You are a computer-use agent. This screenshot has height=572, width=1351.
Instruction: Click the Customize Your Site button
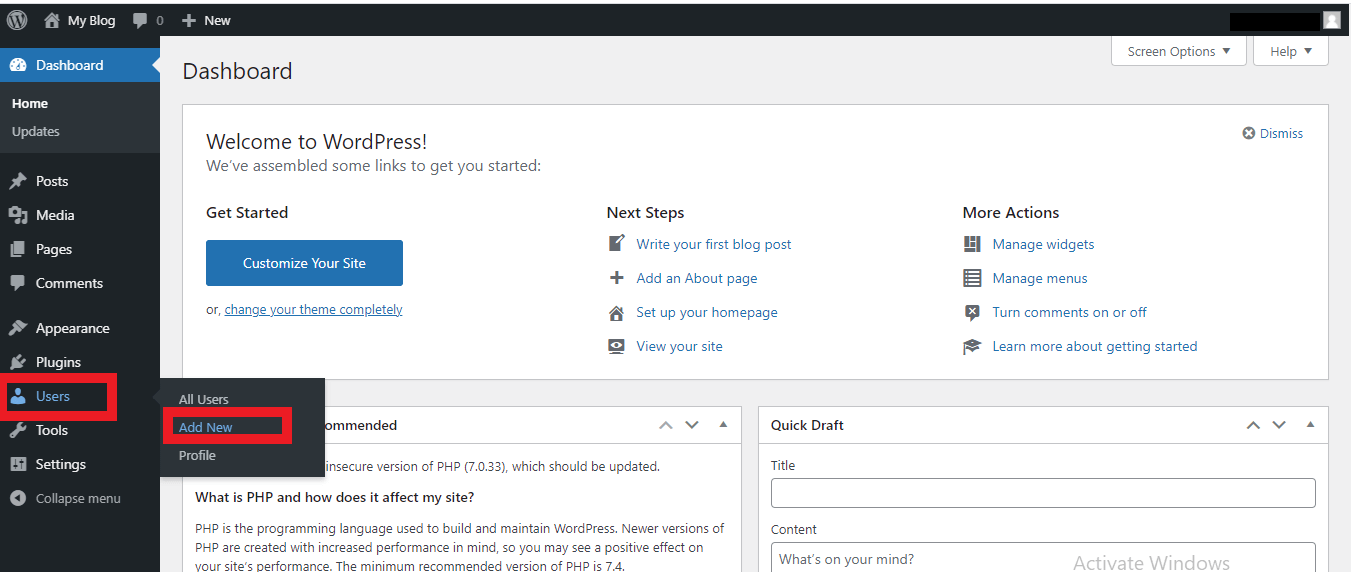pos(304,263)
